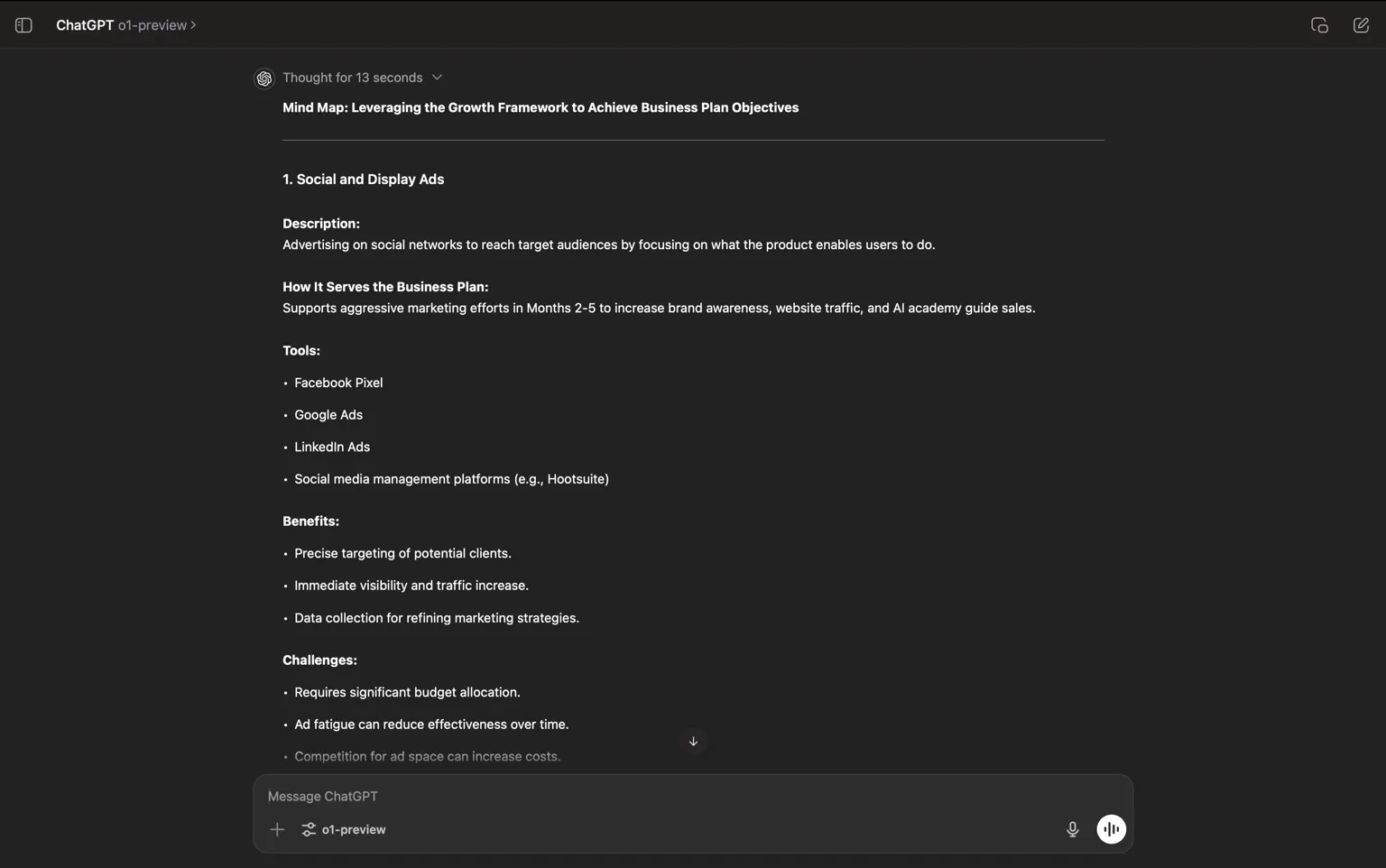
Task: Click the 'Google Ads' bullet item
Action: pos(328,415)
